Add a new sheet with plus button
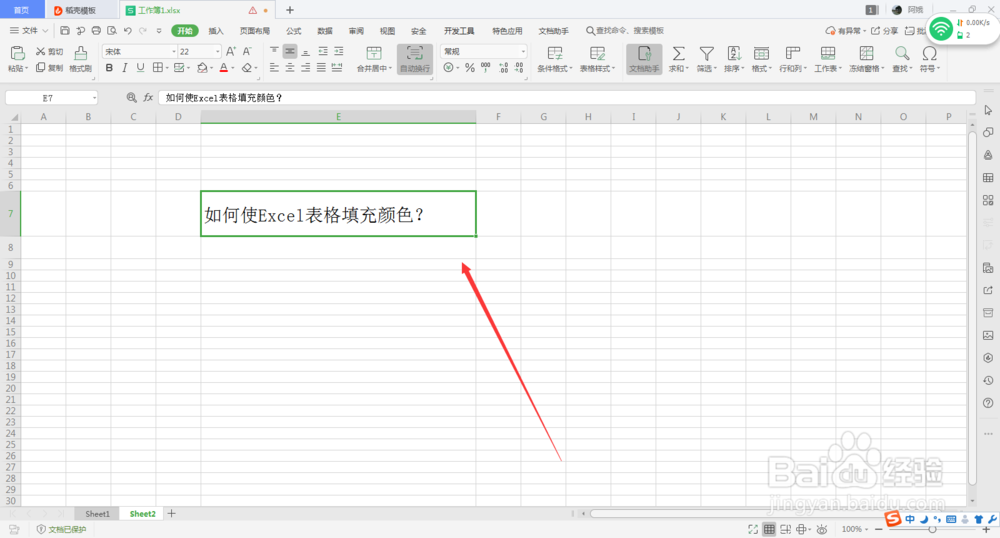The height and width of the screenshot is (538, 1000). pos(172,513)
